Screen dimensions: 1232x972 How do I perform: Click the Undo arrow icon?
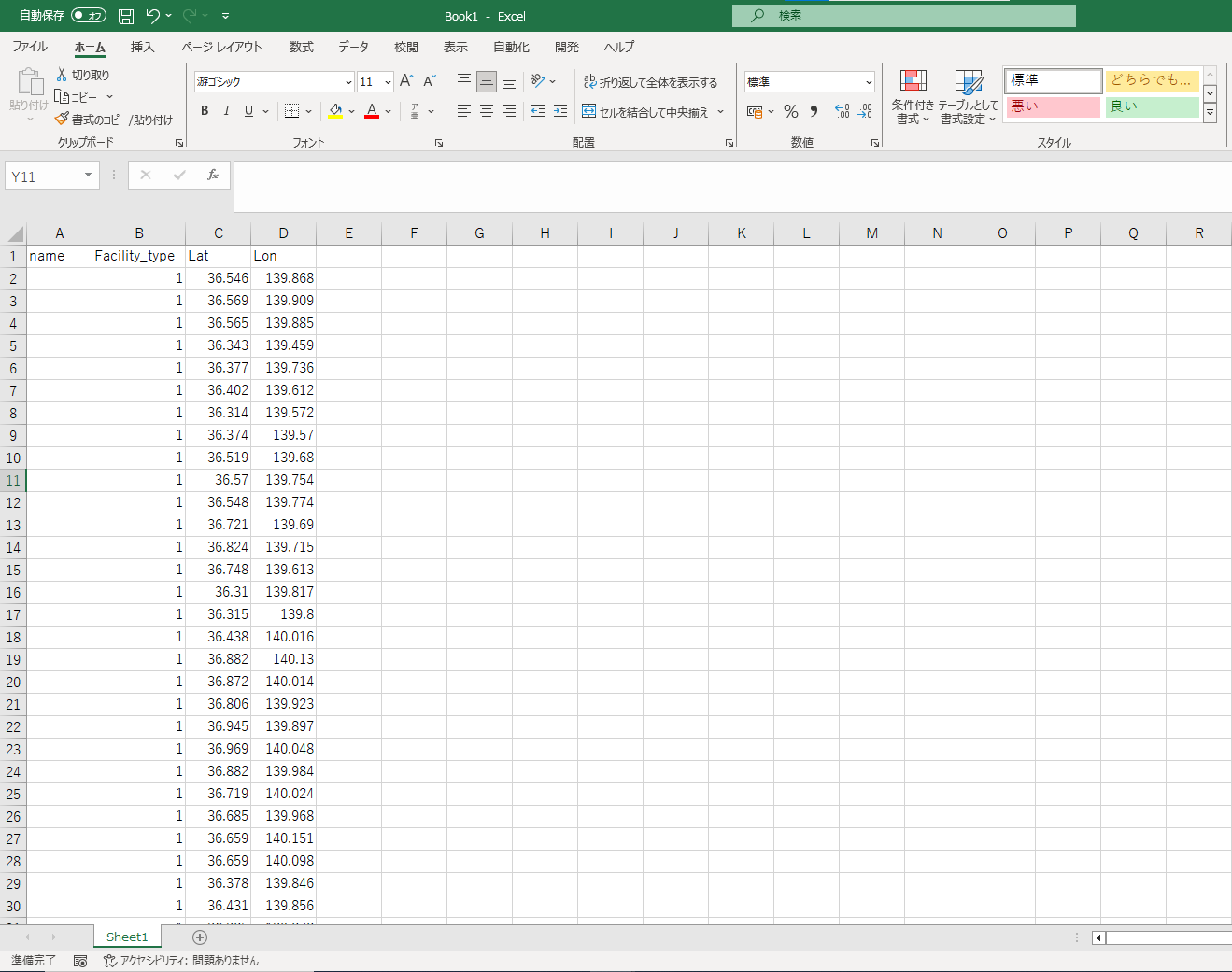(153, 16)
